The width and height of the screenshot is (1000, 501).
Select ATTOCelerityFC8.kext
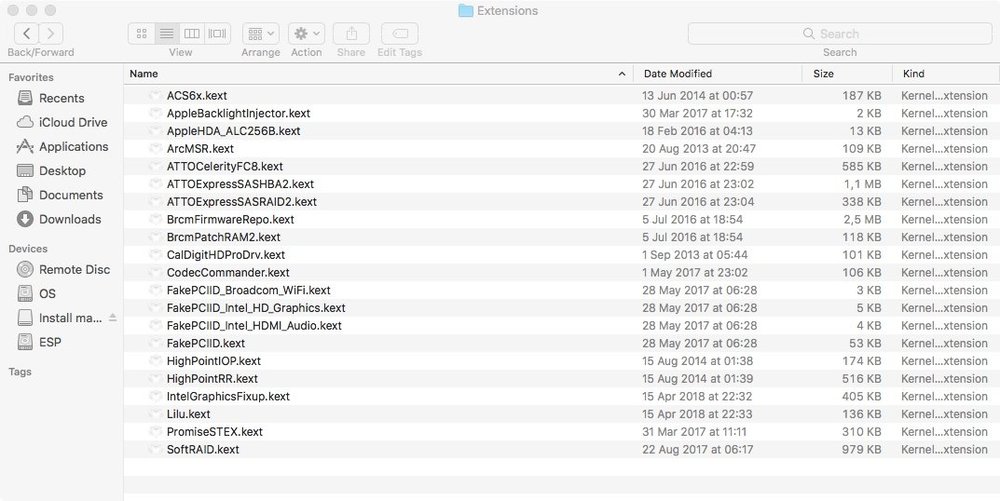[224, 166]
